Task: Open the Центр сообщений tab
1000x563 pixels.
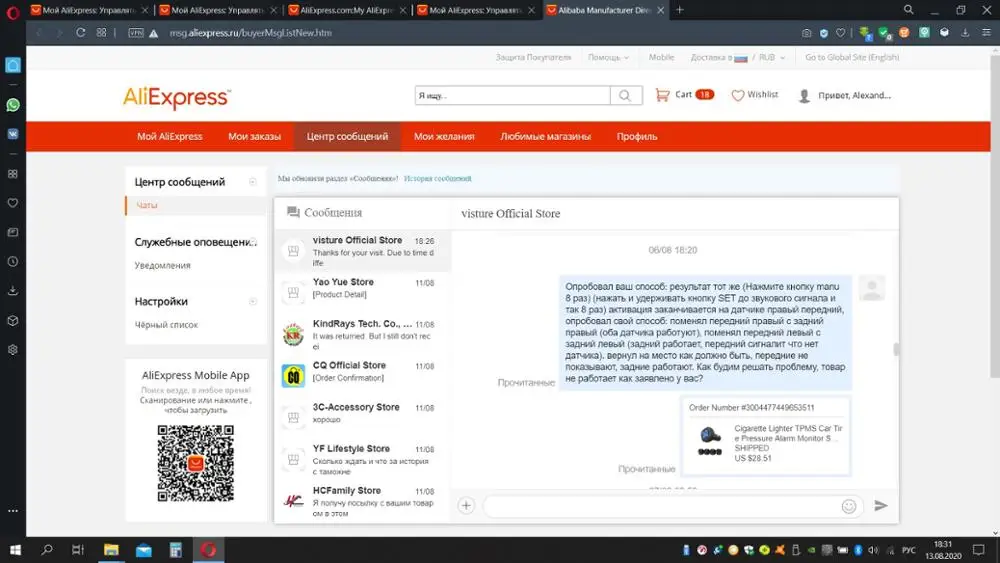Action: pyautogui.click(x=347, y=136)
